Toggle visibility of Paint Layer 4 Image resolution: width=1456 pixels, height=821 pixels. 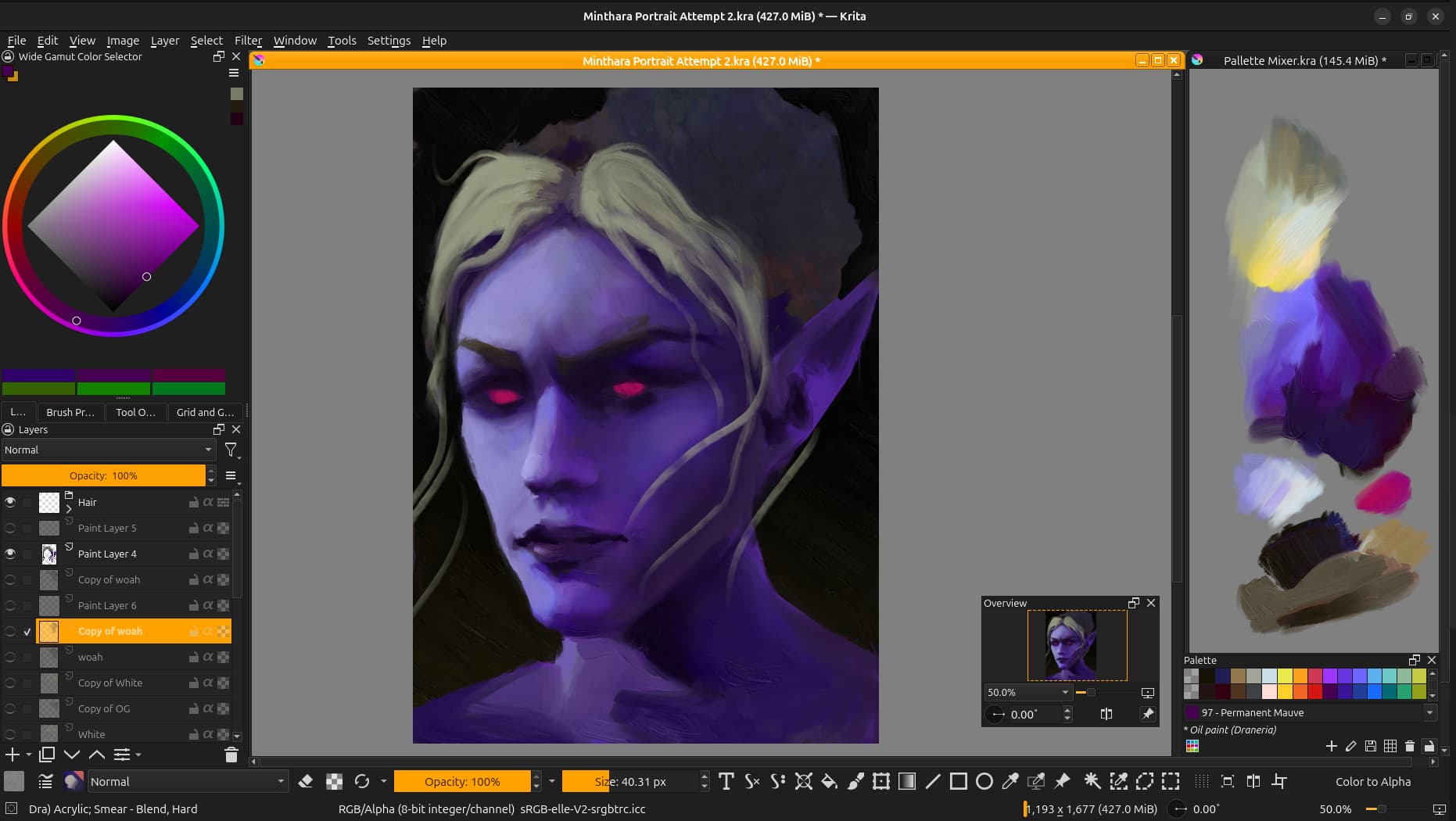tap(10, 554)
